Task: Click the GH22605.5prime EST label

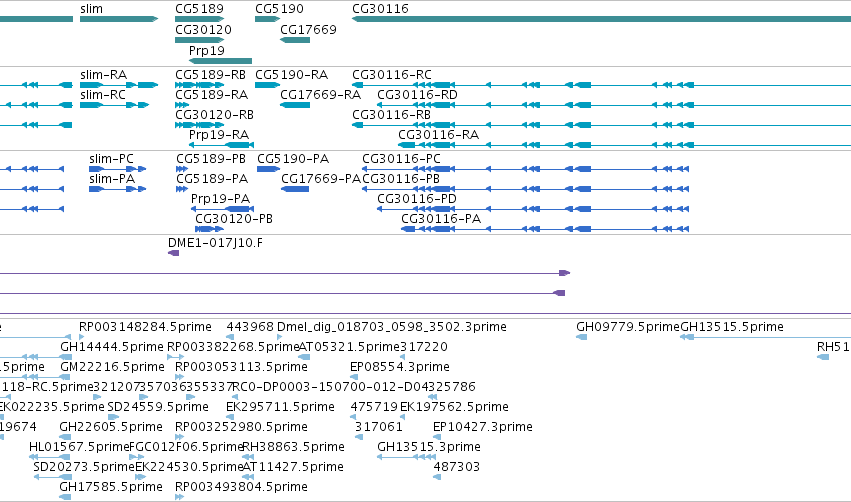Action: (x=111, y=427)
